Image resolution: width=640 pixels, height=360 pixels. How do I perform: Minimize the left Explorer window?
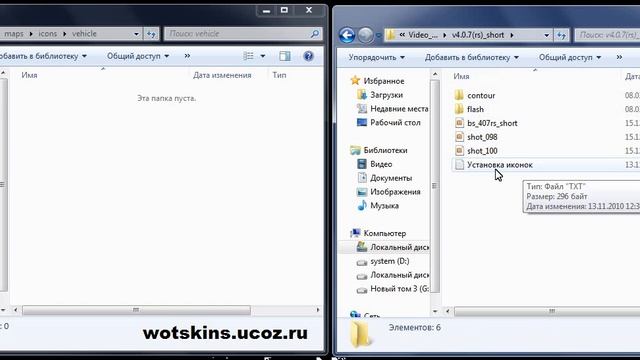(x=267, y=10)
